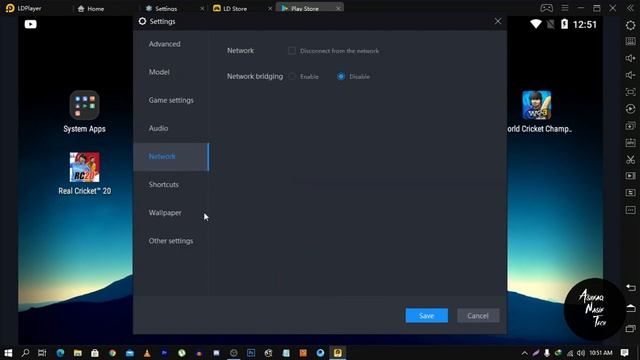The width and height of the screenshot is (640, 360).
Task: Open File Explorer from the taskbar
Action: click(78, 353)
